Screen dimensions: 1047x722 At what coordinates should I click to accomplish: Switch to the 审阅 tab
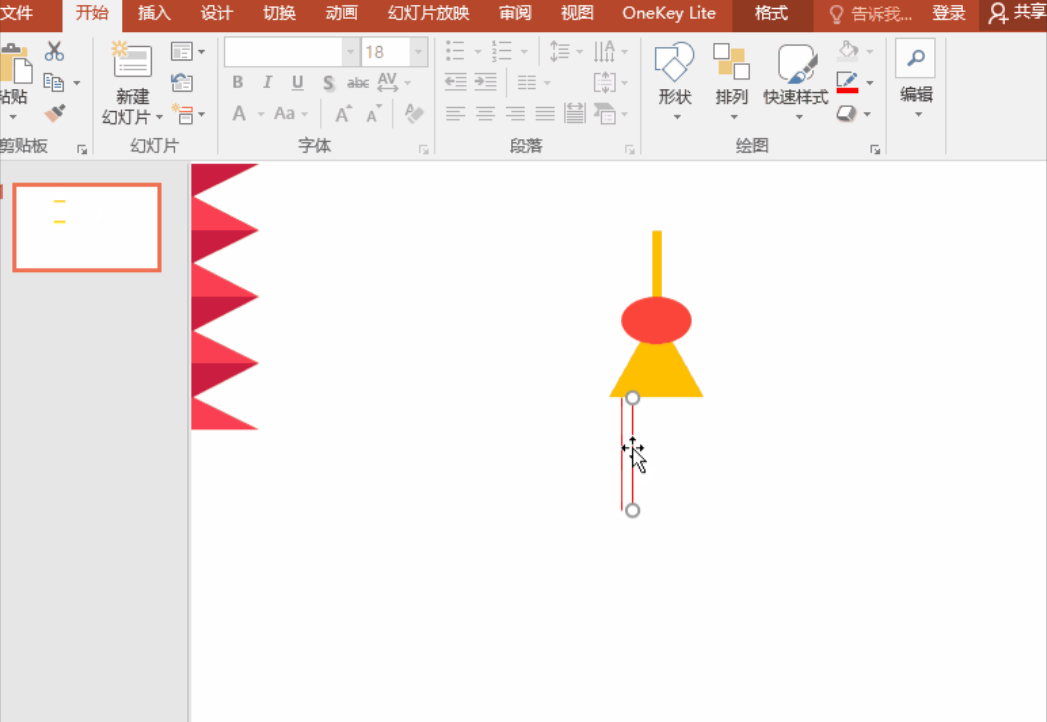[x=515, y=13]
